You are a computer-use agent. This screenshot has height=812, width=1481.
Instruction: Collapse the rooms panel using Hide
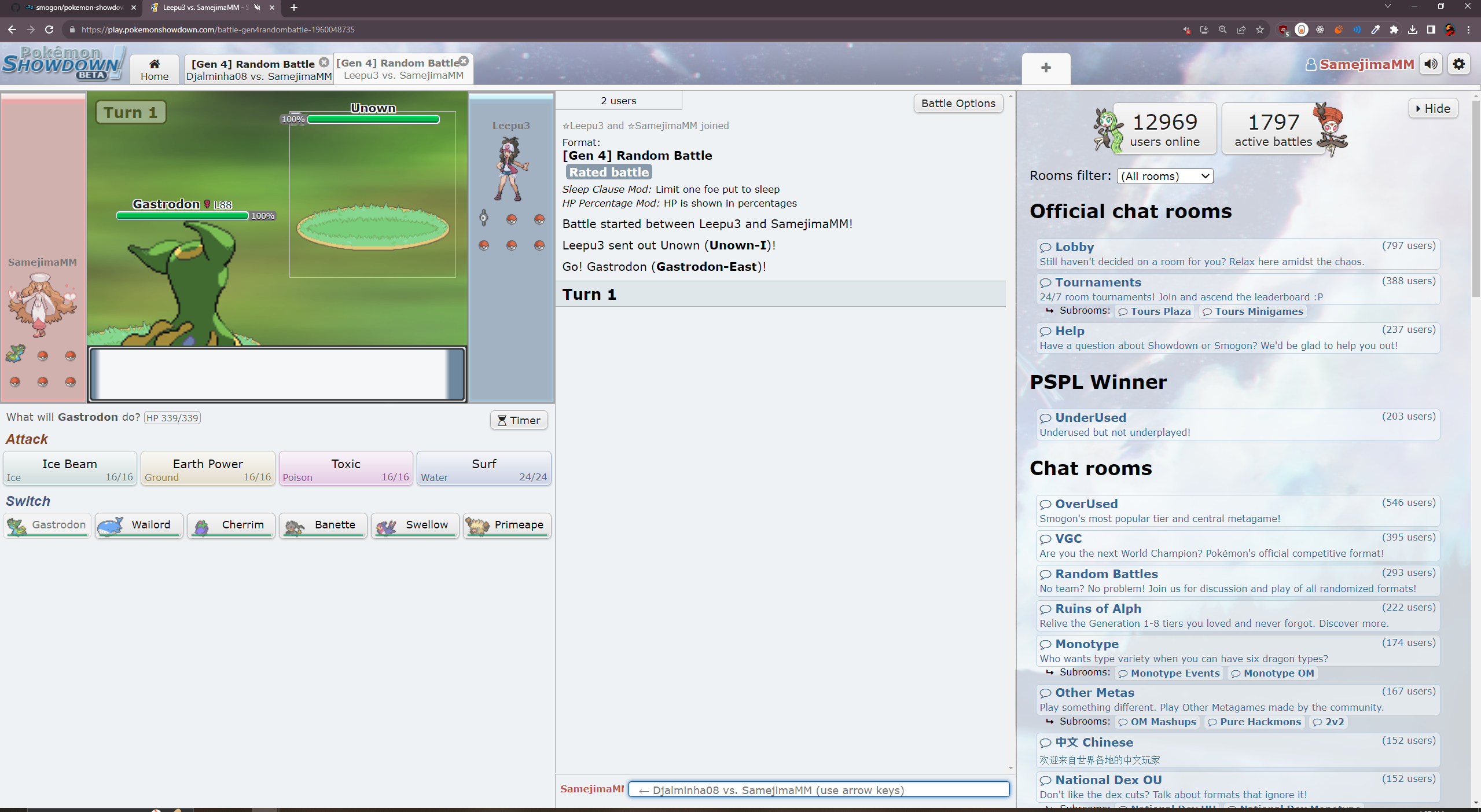pos(1433,108)
